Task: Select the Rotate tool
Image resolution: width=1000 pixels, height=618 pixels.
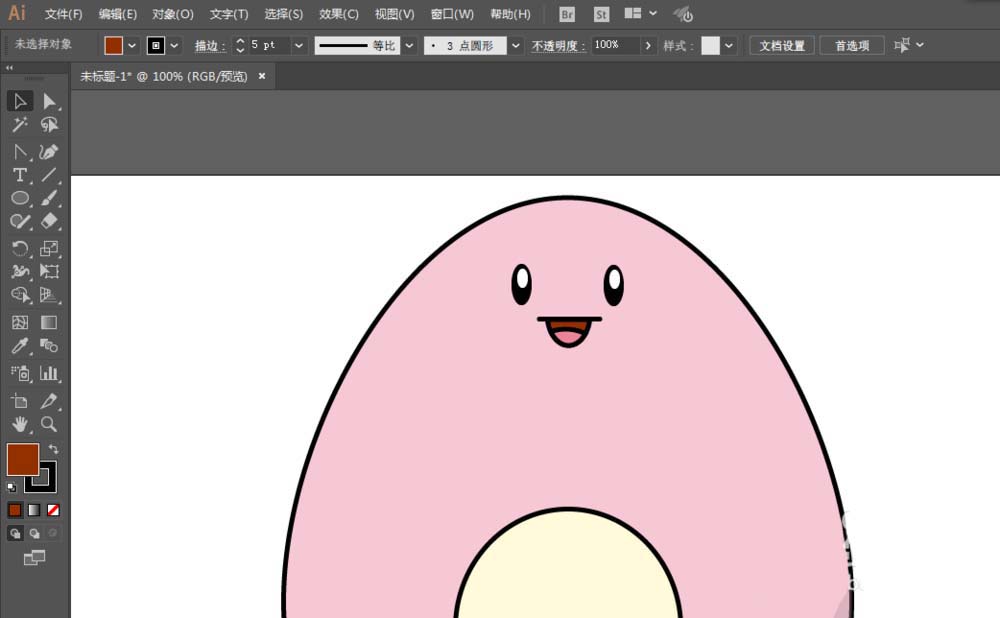Action: (x=20, y=248)
